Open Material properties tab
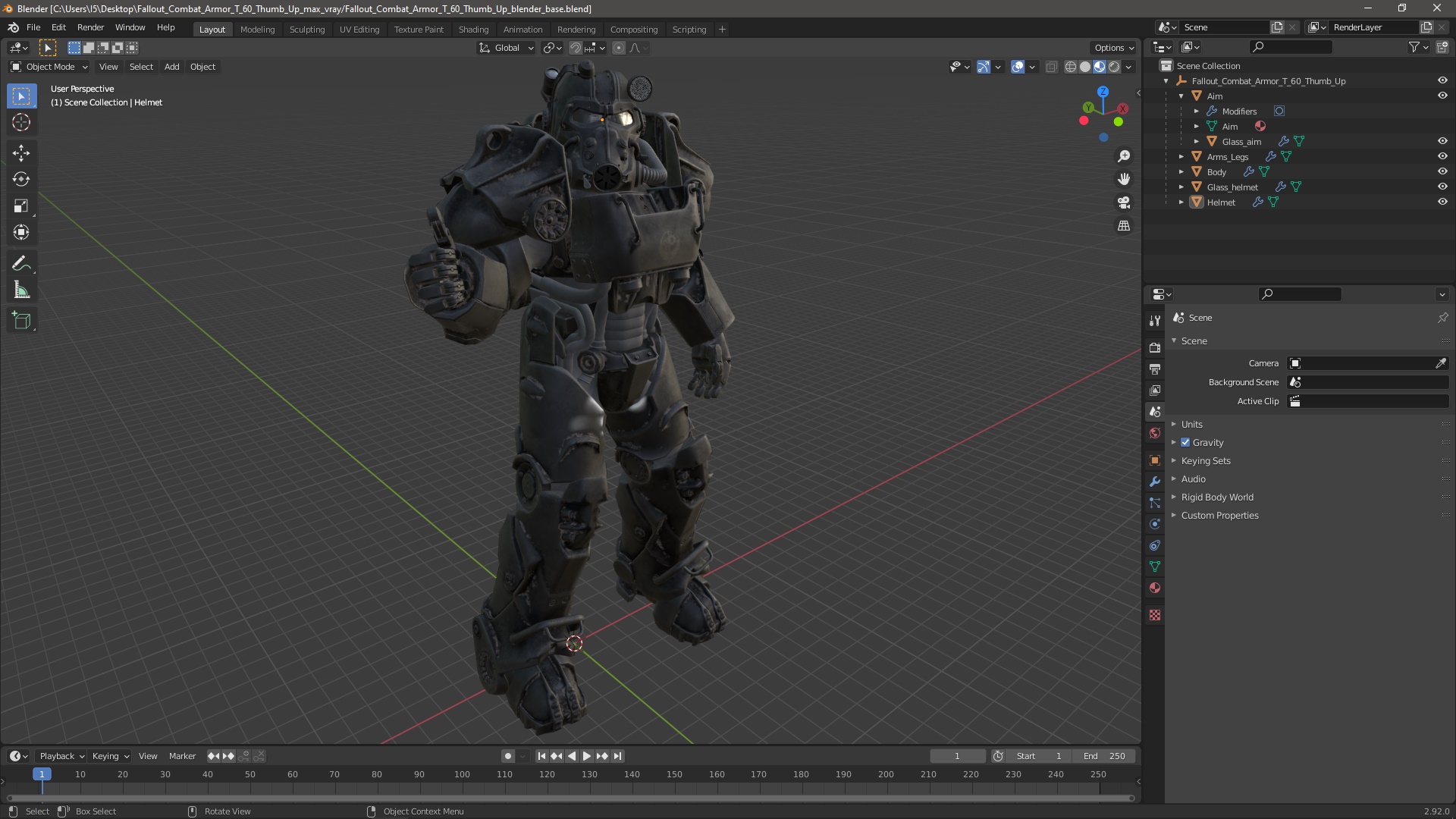 click(x=1155, y=588)
